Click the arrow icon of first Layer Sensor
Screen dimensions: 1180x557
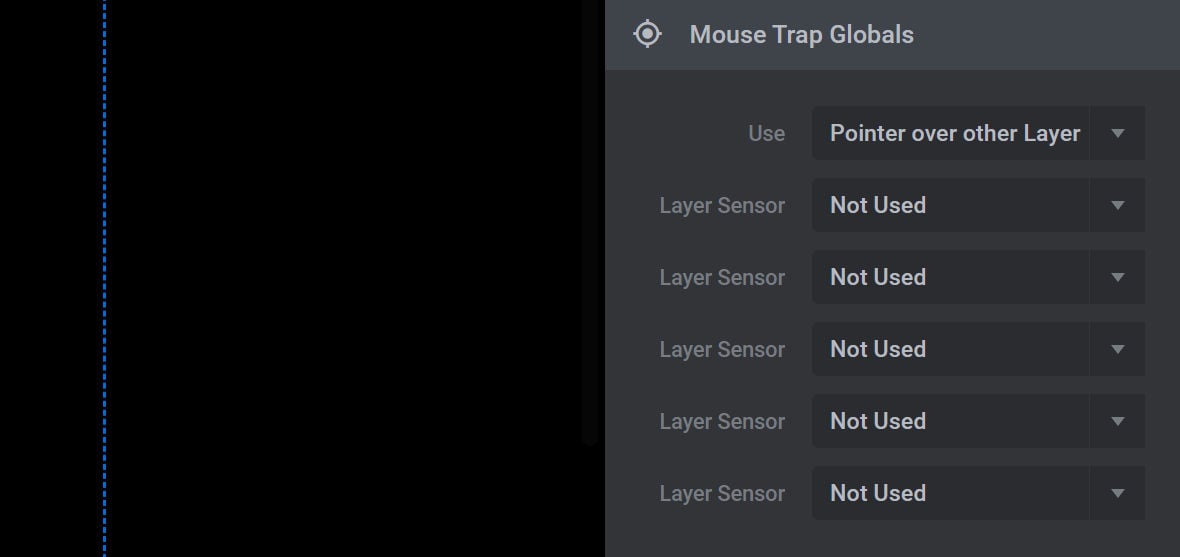coord(1118,205)
